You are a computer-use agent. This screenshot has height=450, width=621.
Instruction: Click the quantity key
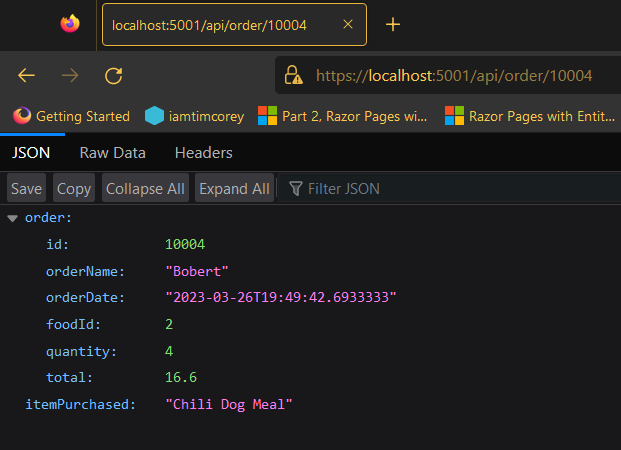point(81,351)
